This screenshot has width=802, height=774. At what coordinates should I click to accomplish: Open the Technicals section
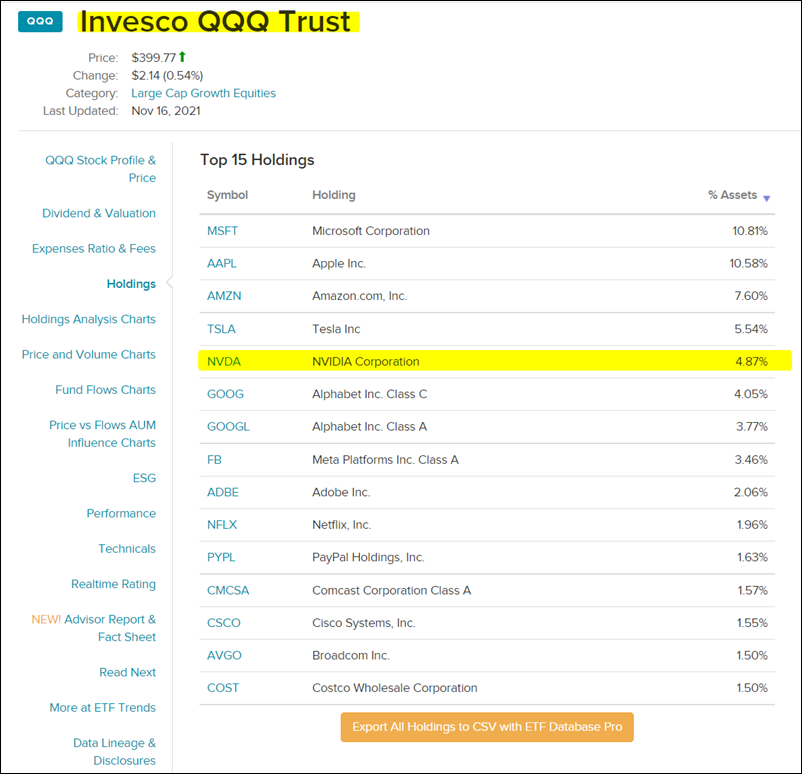(x=127, y=548)
